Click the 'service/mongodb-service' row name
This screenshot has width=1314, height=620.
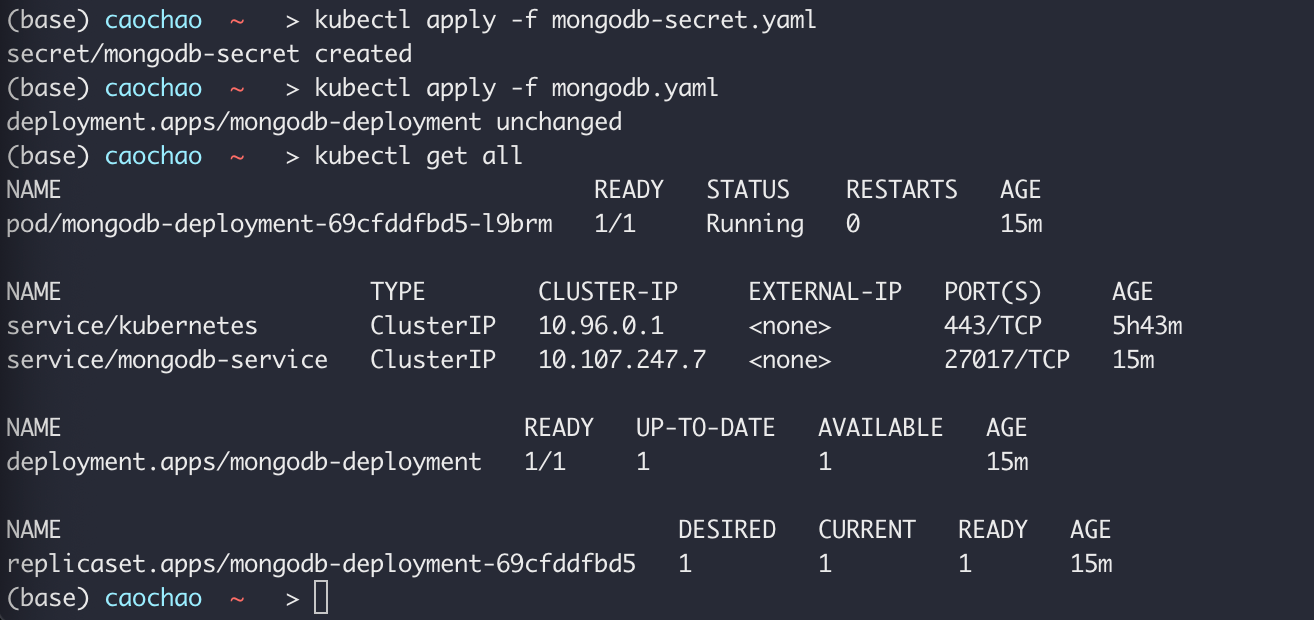click(x=167, y=360)
